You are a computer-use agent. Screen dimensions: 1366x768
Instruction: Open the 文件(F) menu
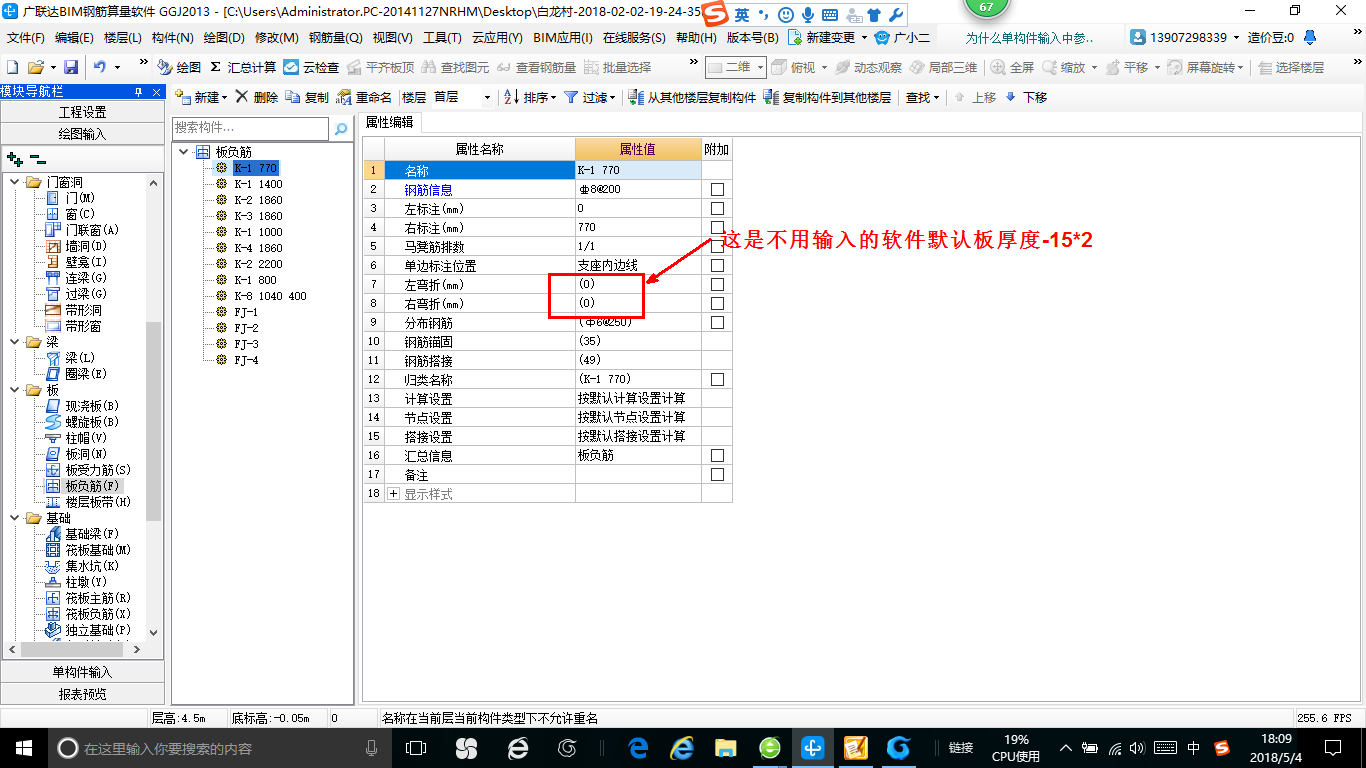25,38
